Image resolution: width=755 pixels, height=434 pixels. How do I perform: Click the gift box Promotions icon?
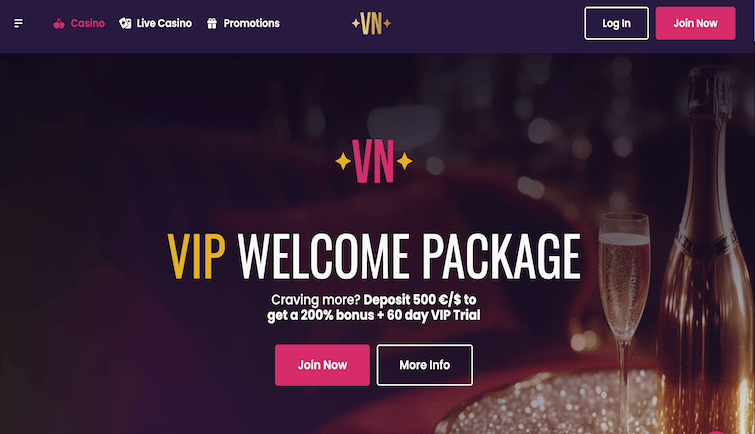coord(212,23)
